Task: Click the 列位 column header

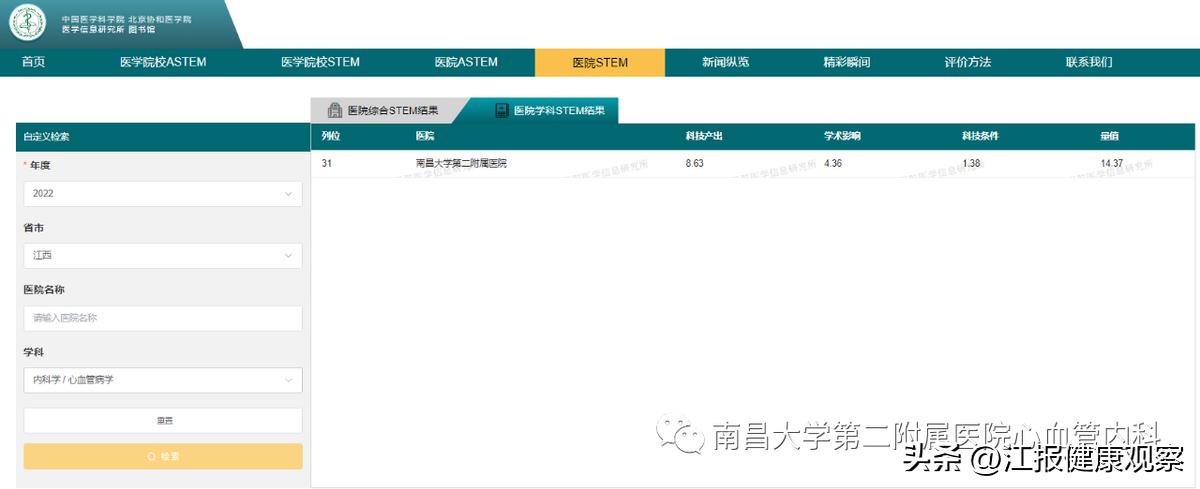Action: 331,136
